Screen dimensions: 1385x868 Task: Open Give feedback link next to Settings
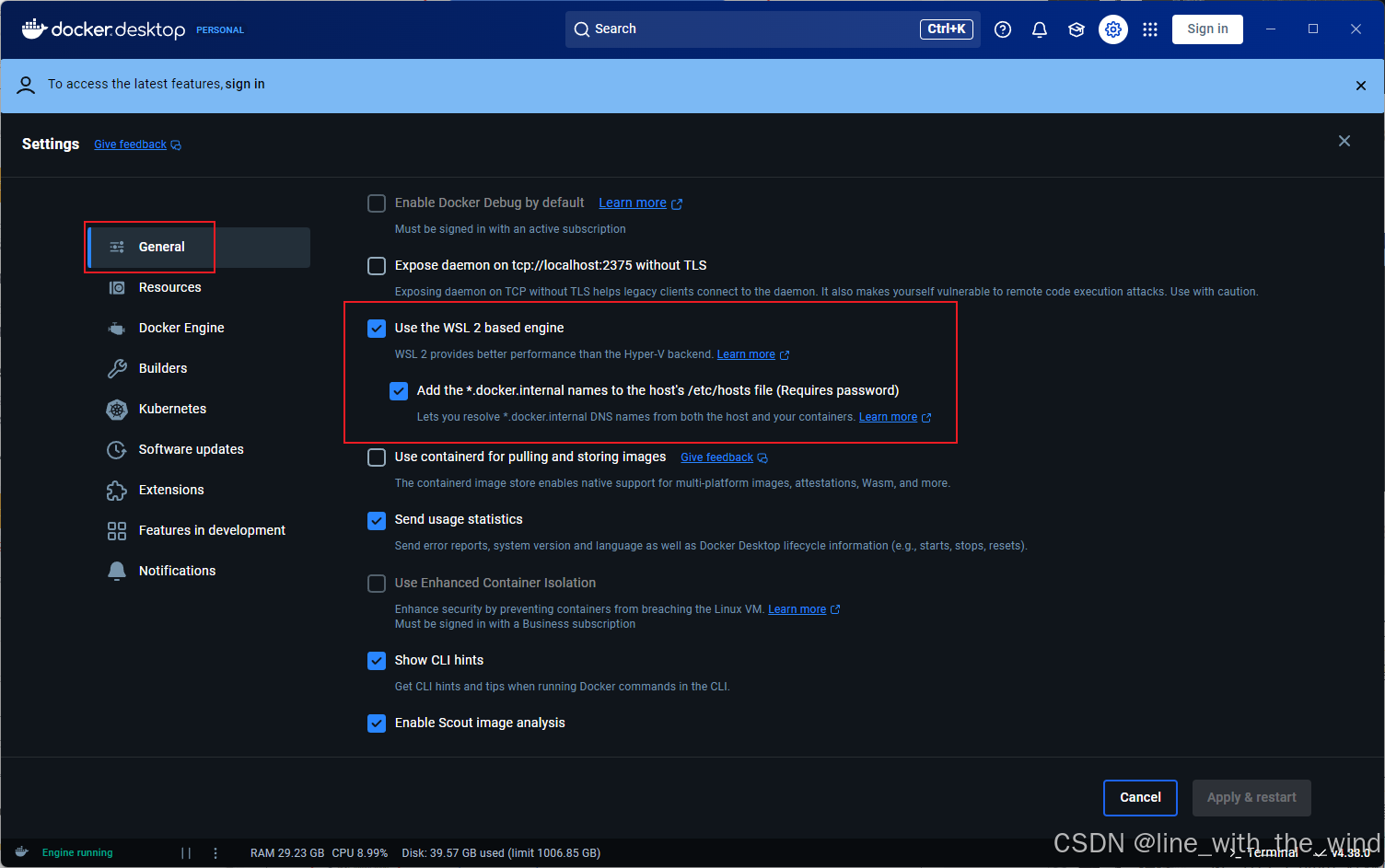[x=130, y=145]
